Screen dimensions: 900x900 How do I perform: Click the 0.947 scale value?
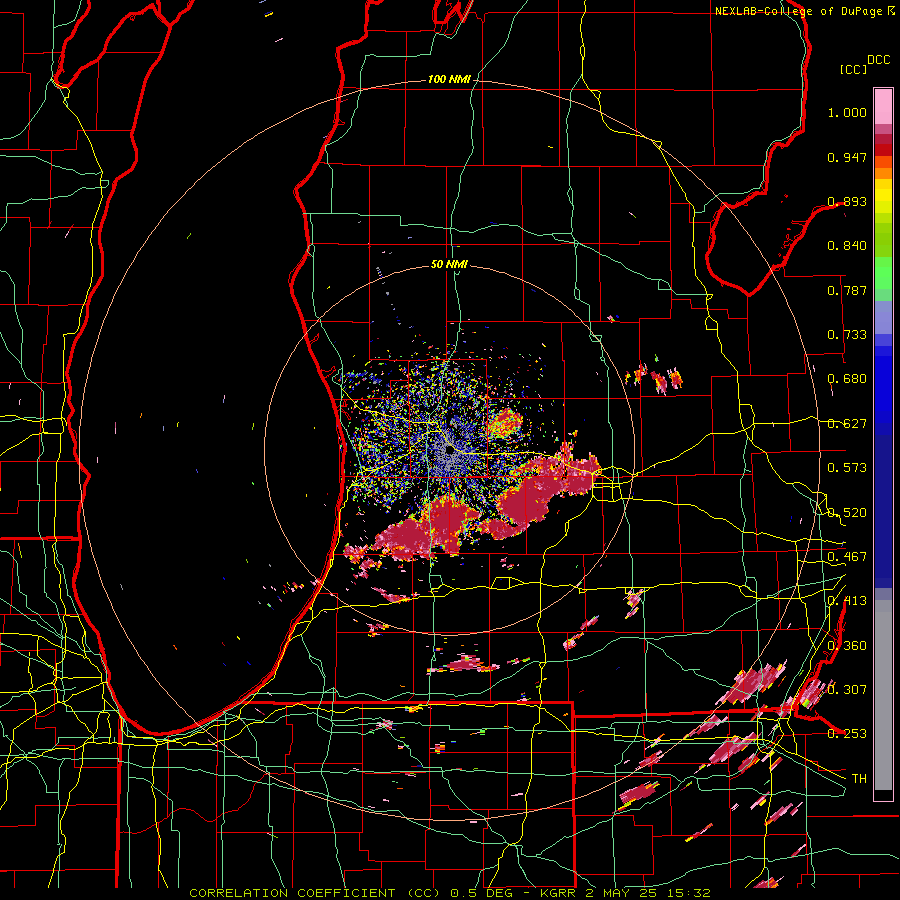pyautogui.click(x=847, y=157)
